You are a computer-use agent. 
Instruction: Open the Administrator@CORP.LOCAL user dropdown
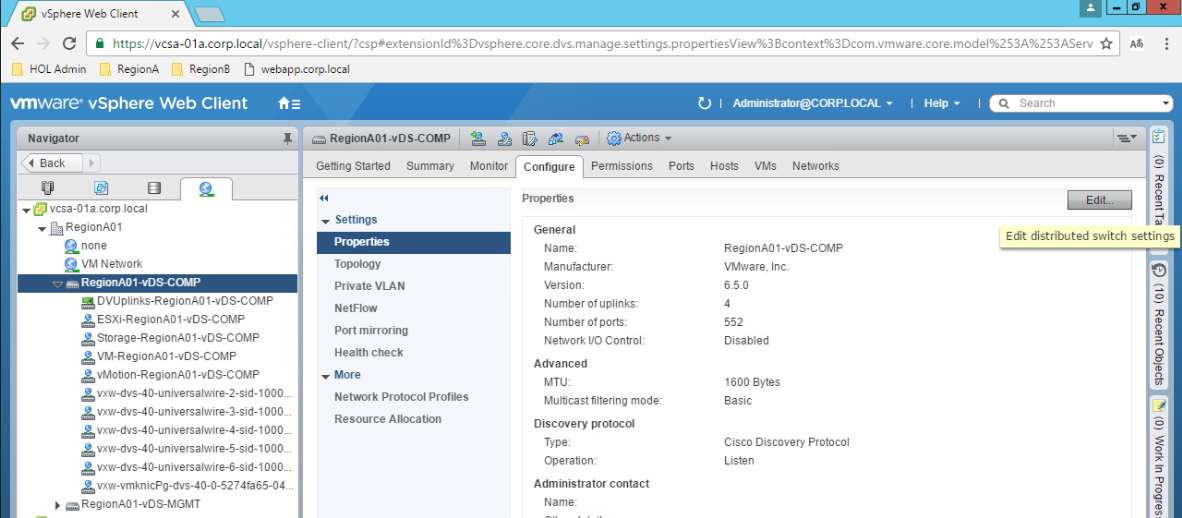click(x=813, y=103)
